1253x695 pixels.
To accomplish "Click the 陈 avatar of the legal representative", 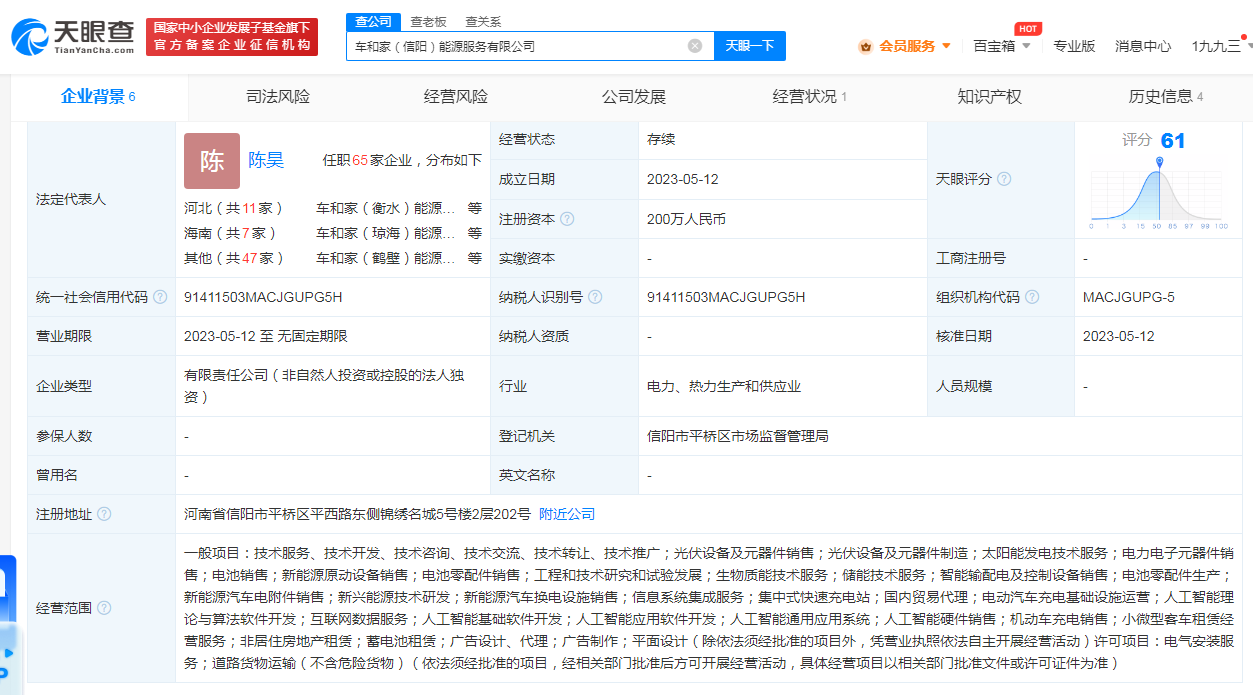I will tap(212, 161).
